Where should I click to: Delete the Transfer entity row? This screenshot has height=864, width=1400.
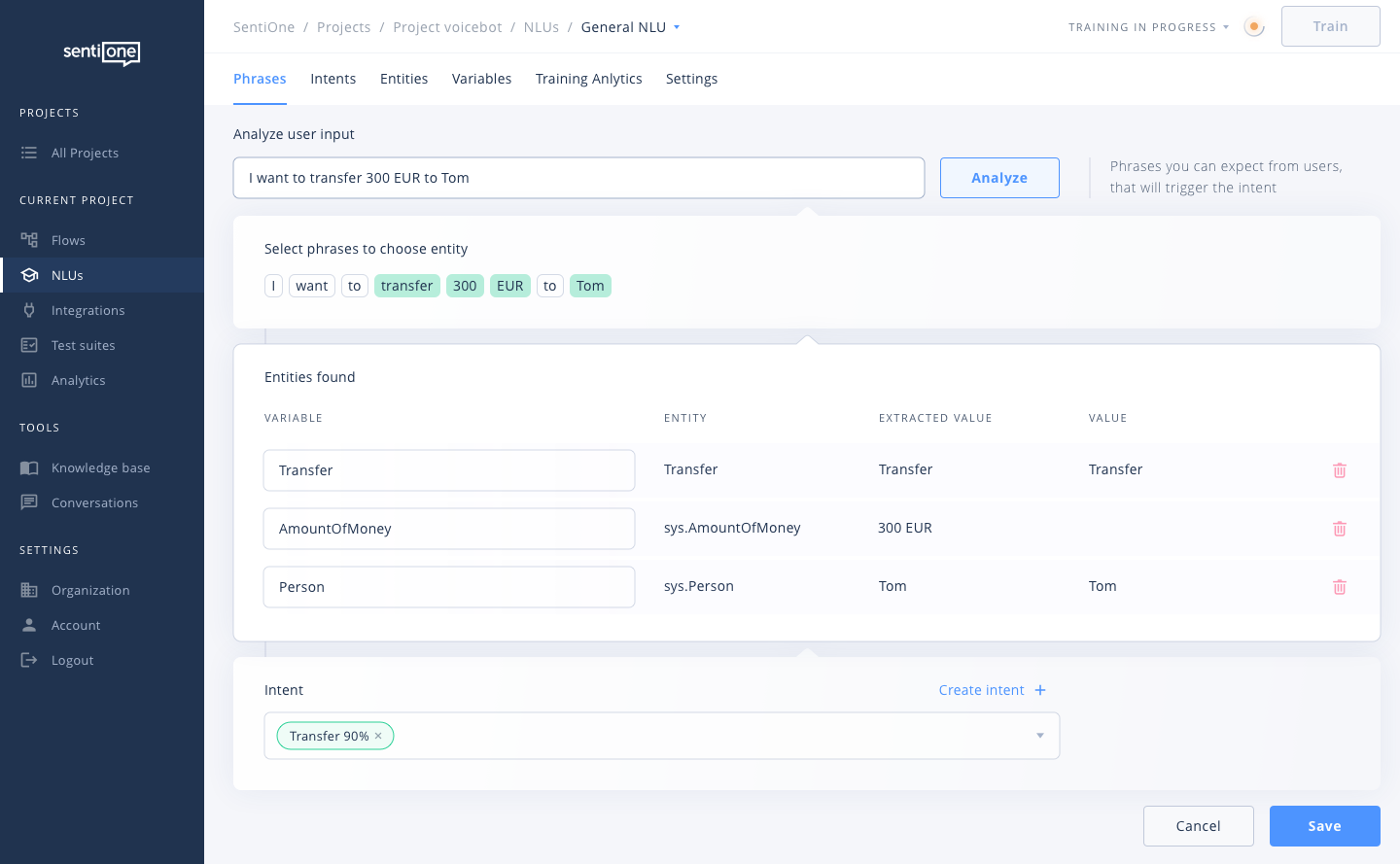1339,470
